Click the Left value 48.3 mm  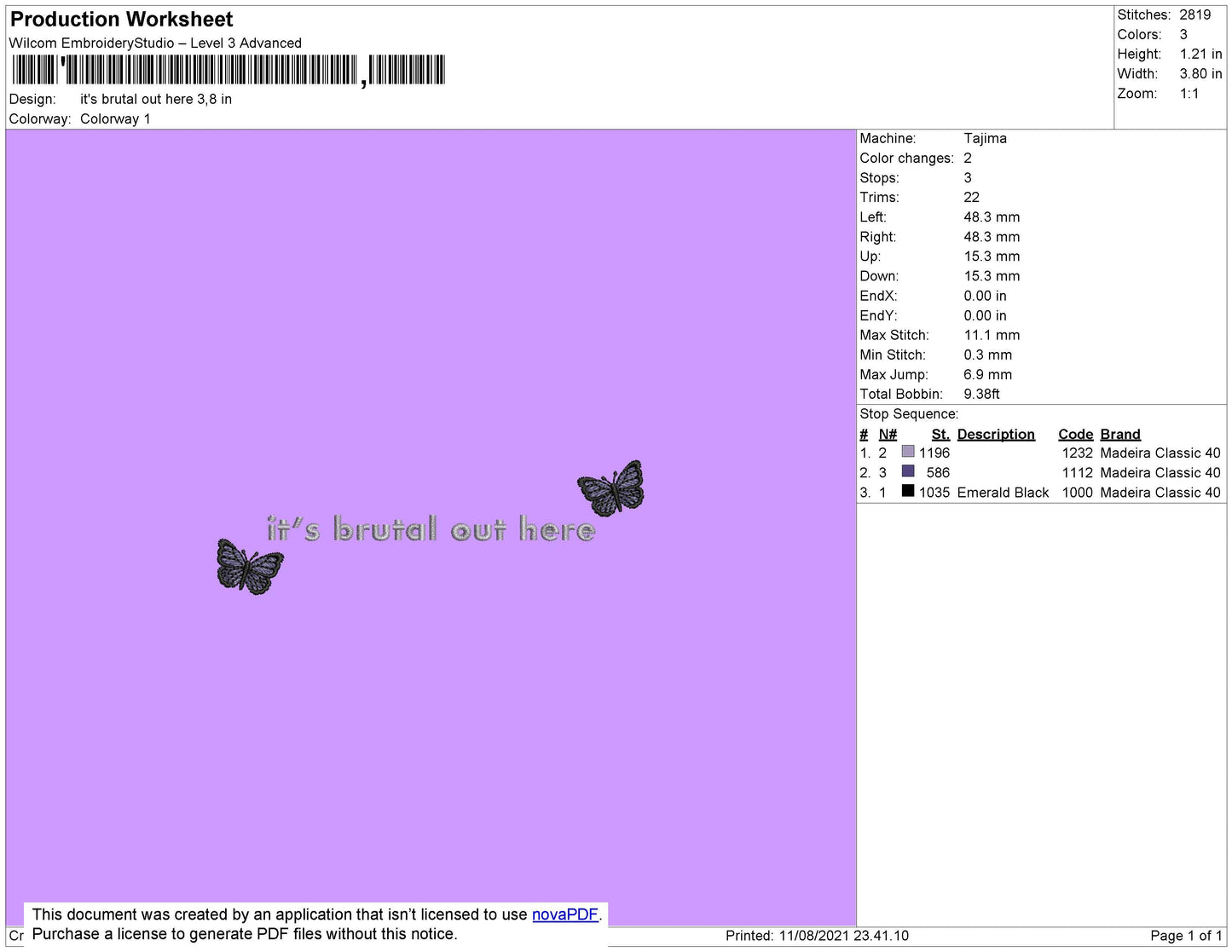(992, 217)
